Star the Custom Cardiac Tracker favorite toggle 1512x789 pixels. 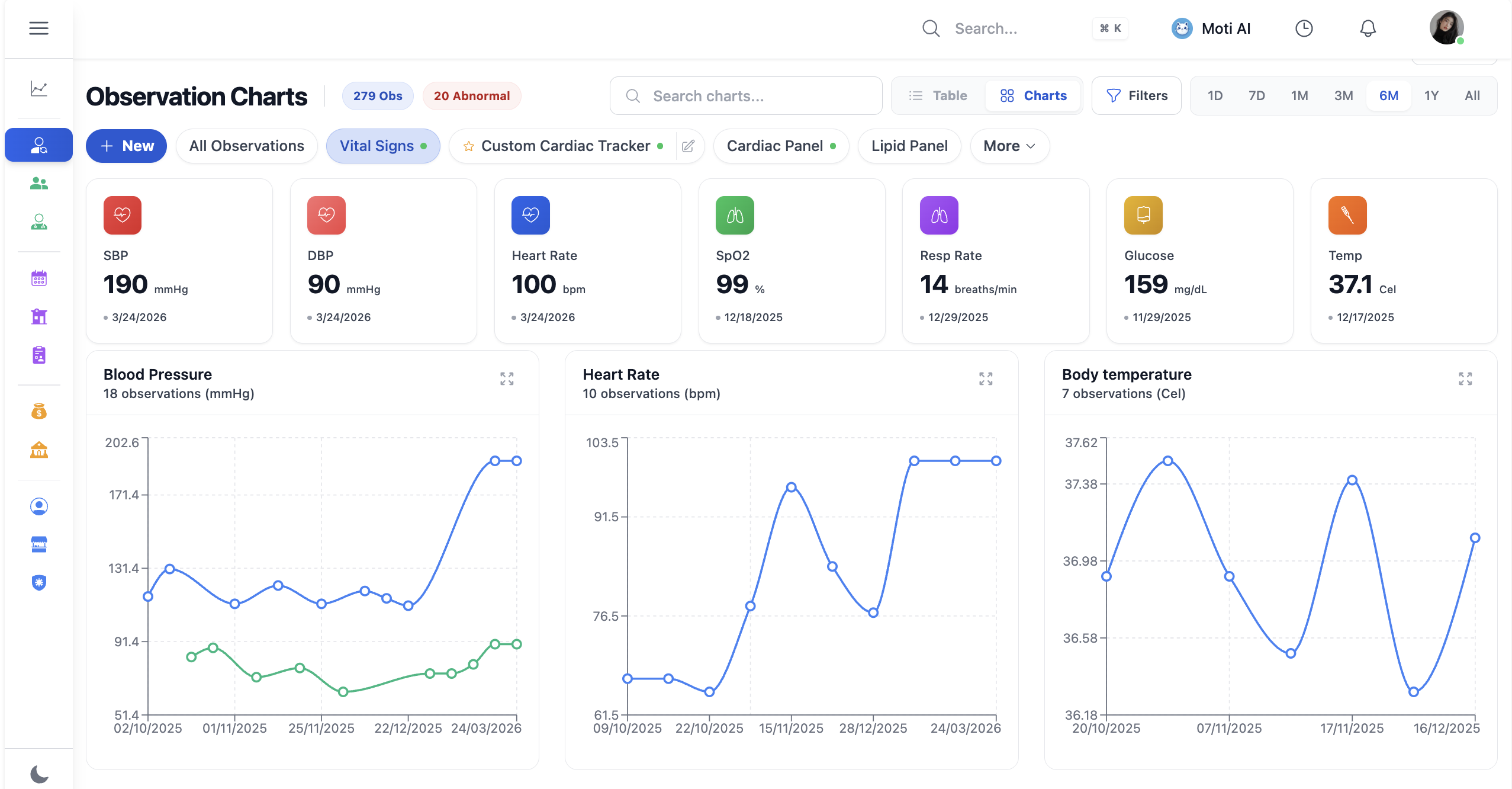468,146
